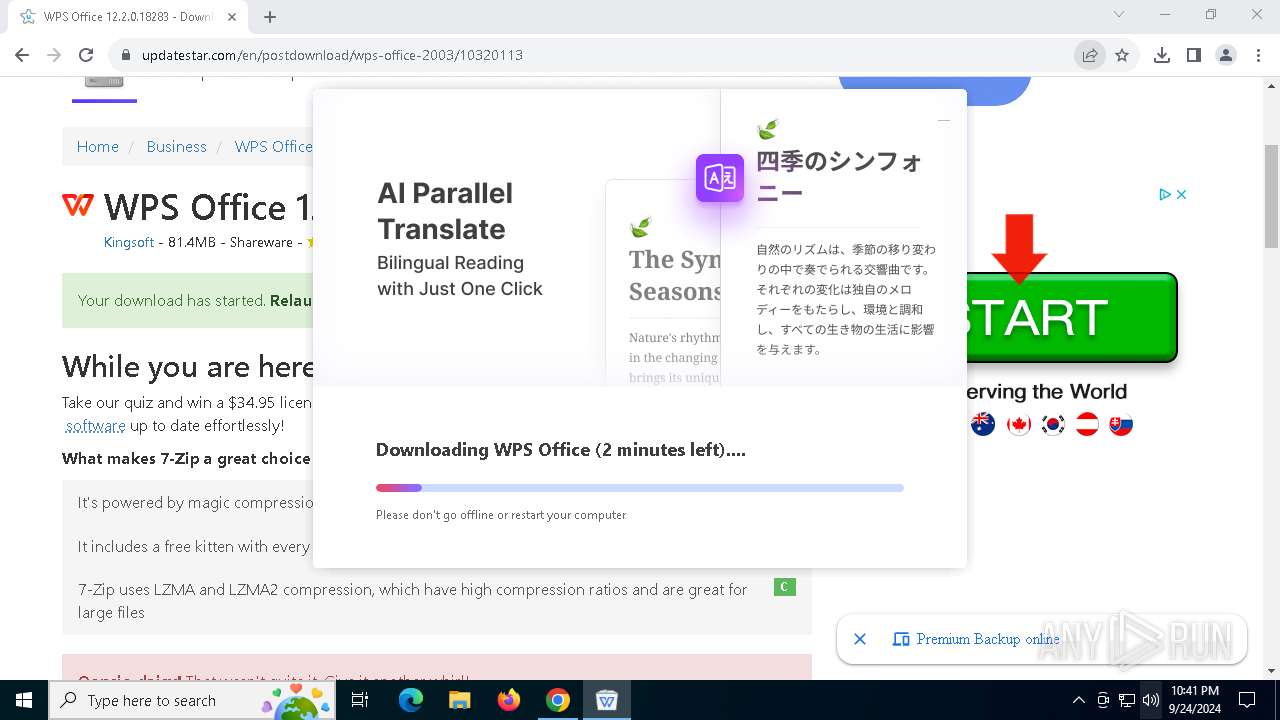Click the Austria flag icon
The height and width of the screenshot is (720, 1280).
[x=1087, y=424]
